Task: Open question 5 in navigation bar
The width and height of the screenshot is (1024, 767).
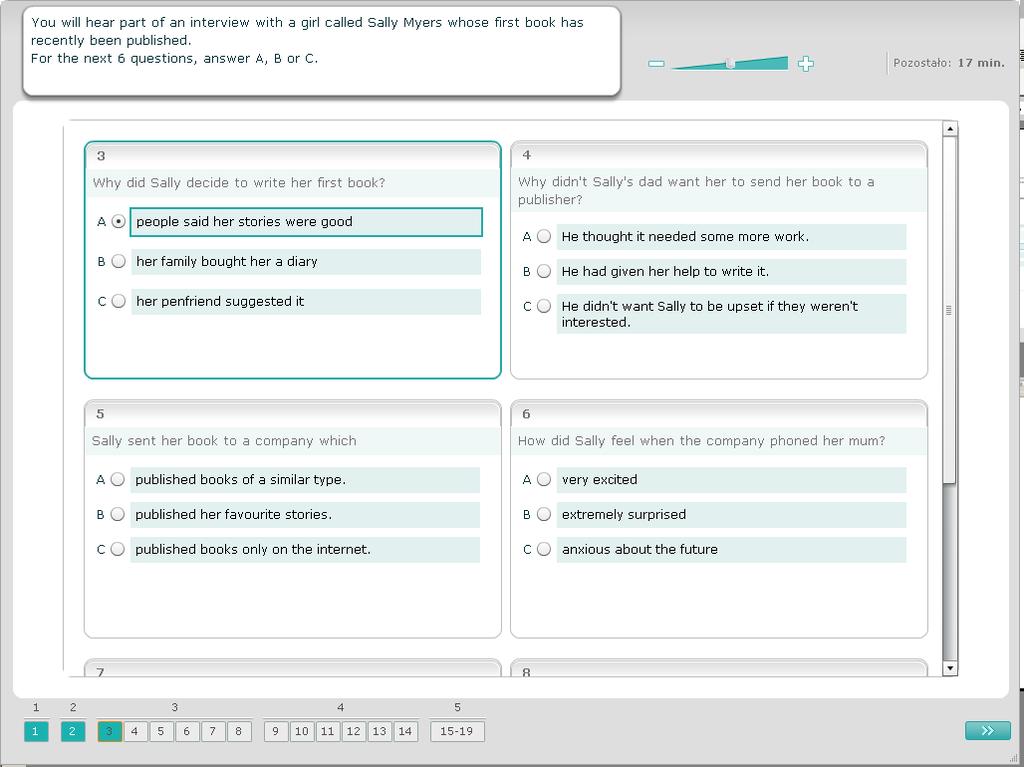Action: click(161, 731)
